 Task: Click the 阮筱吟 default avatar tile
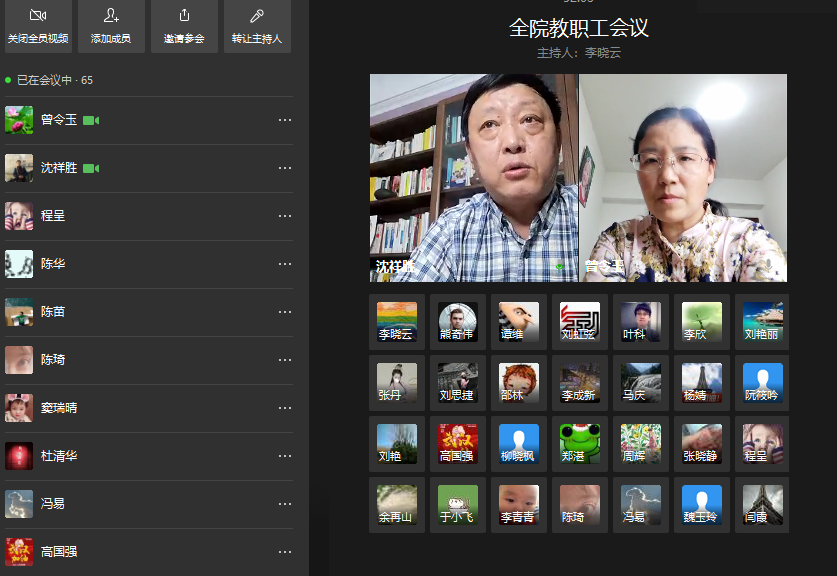763,383
